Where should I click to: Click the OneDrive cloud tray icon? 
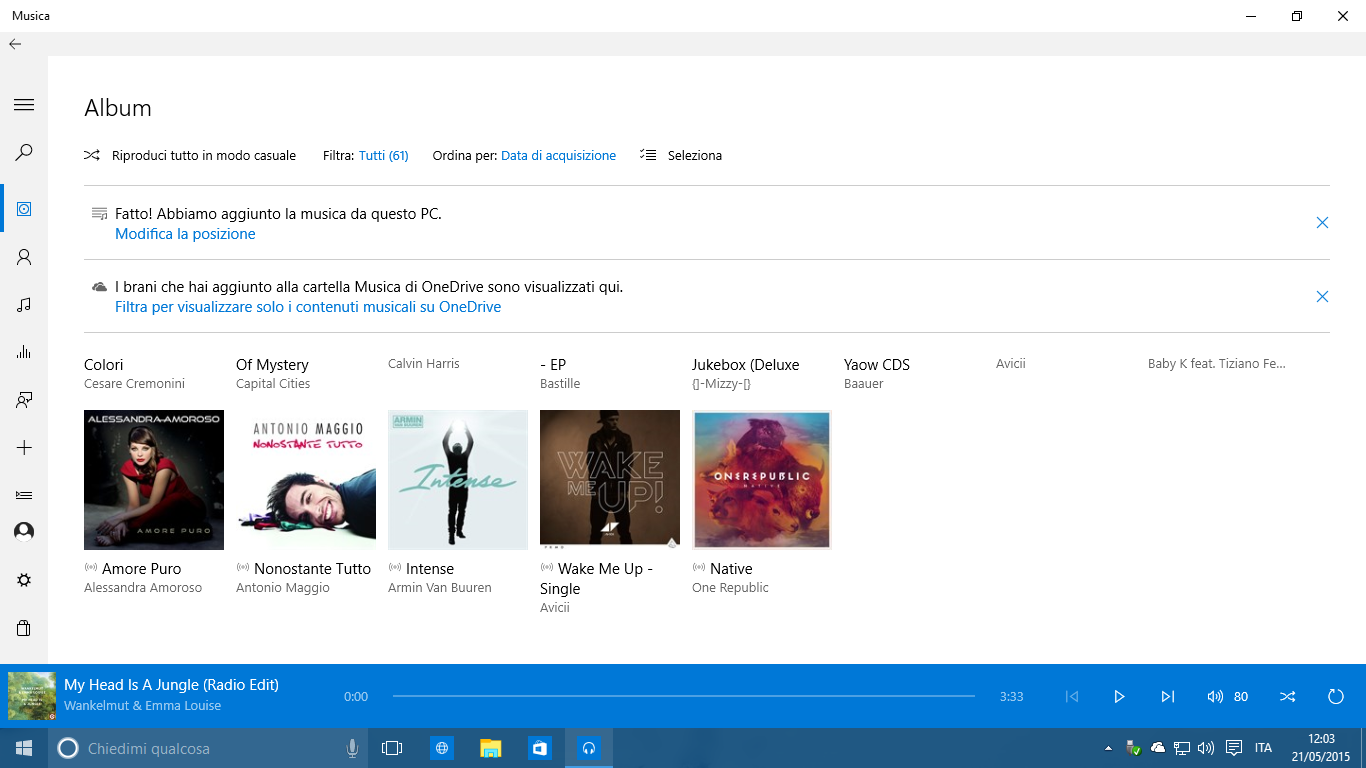pyautogui.click(x=1158, y=748)
